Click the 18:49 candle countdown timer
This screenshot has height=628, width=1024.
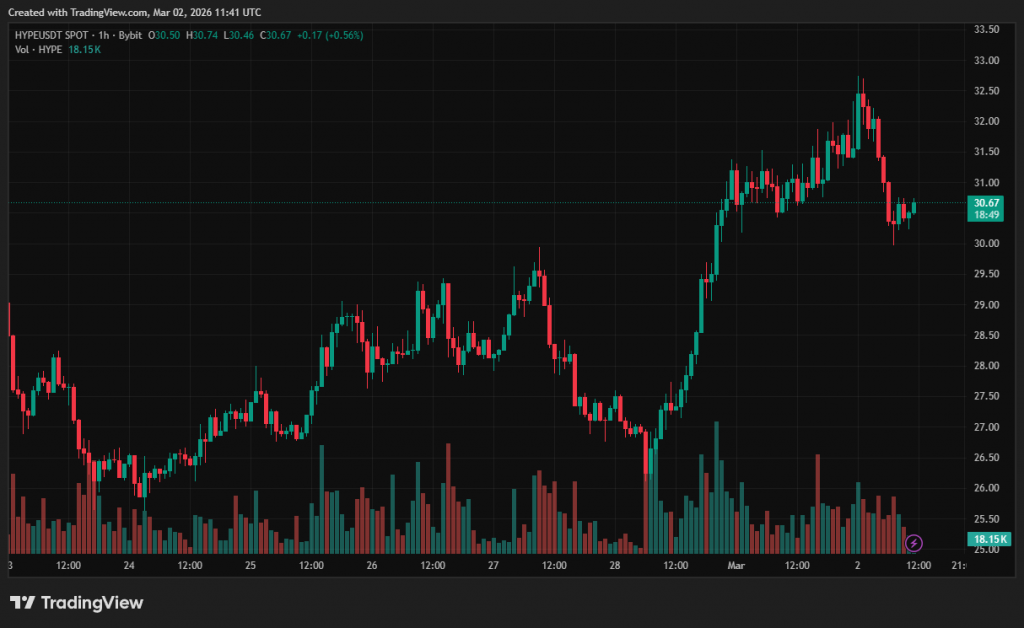988,214
